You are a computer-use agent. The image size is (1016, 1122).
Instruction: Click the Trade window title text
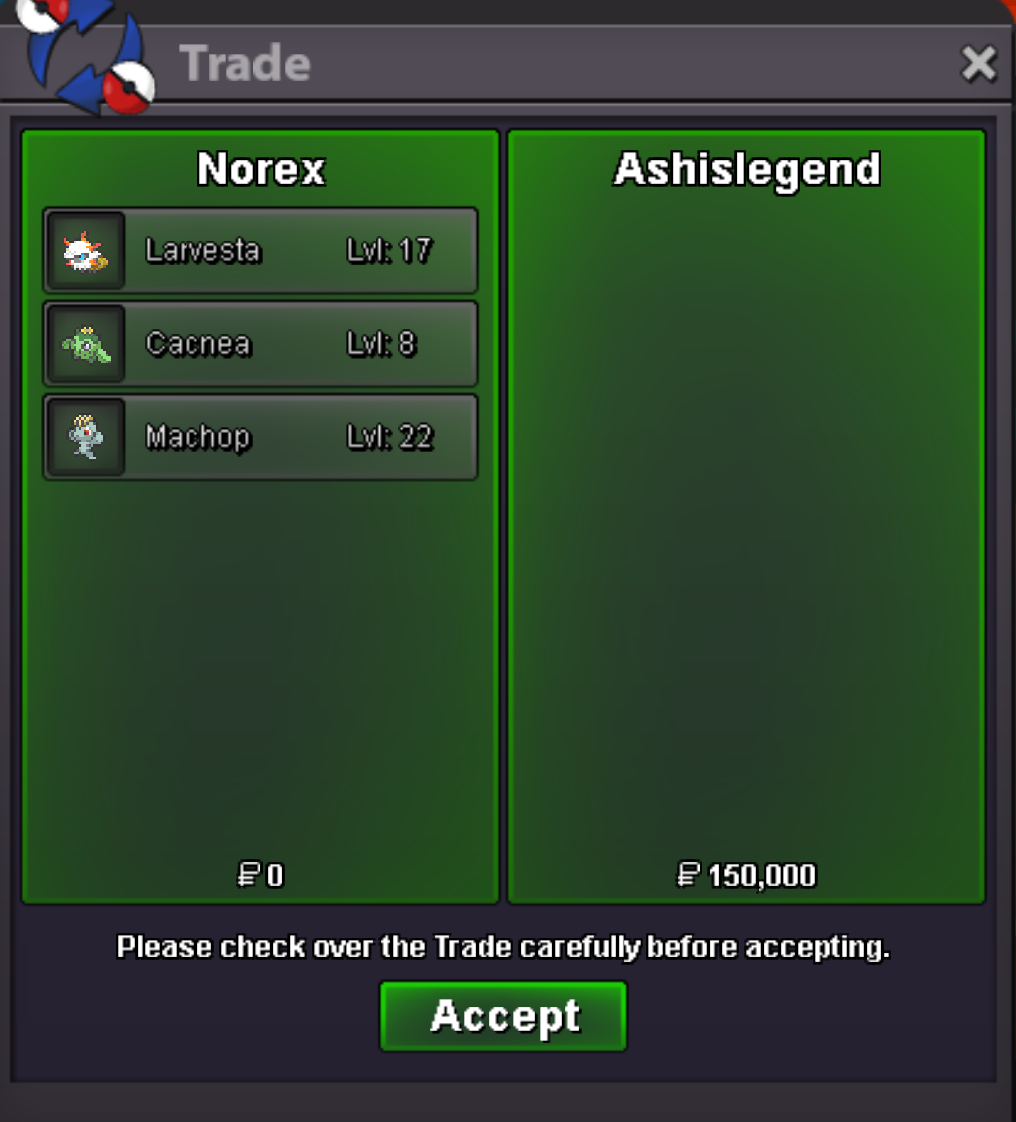click(x=245, y=64)
